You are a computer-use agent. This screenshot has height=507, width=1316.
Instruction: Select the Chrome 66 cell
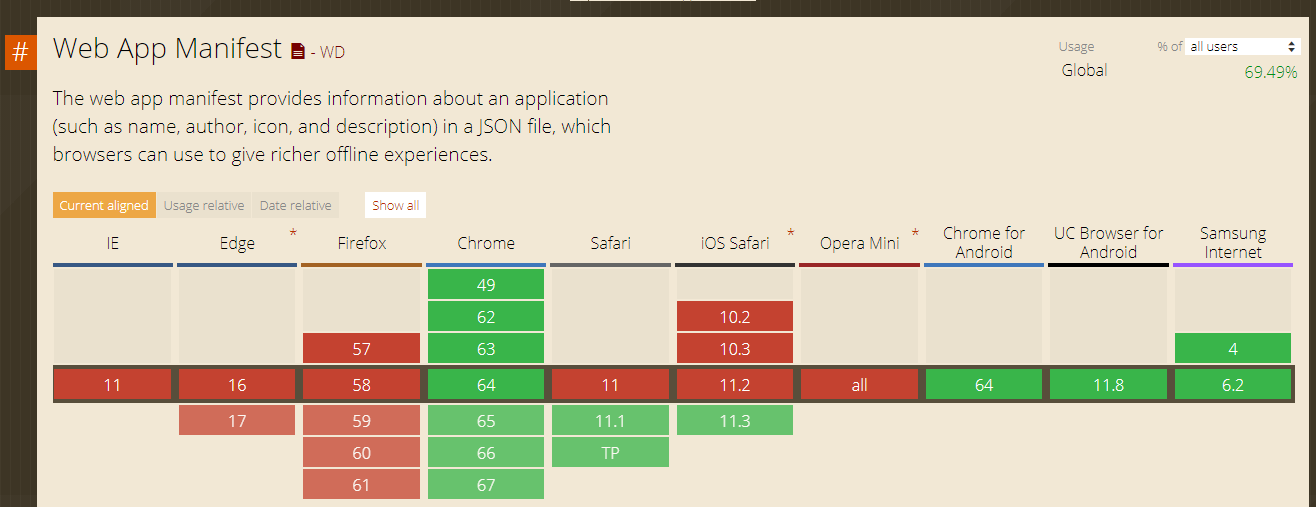[486, 453]
